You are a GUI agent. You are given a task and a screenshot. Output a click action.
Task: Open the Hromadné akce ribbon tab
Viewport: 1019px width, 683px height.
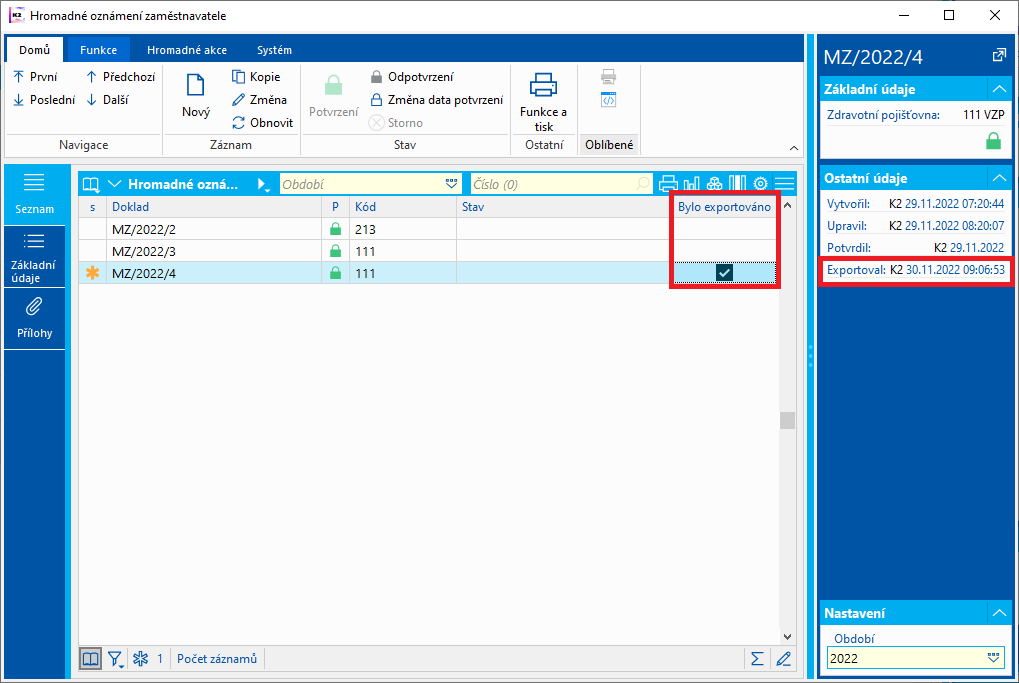click(x=187, y=50)
